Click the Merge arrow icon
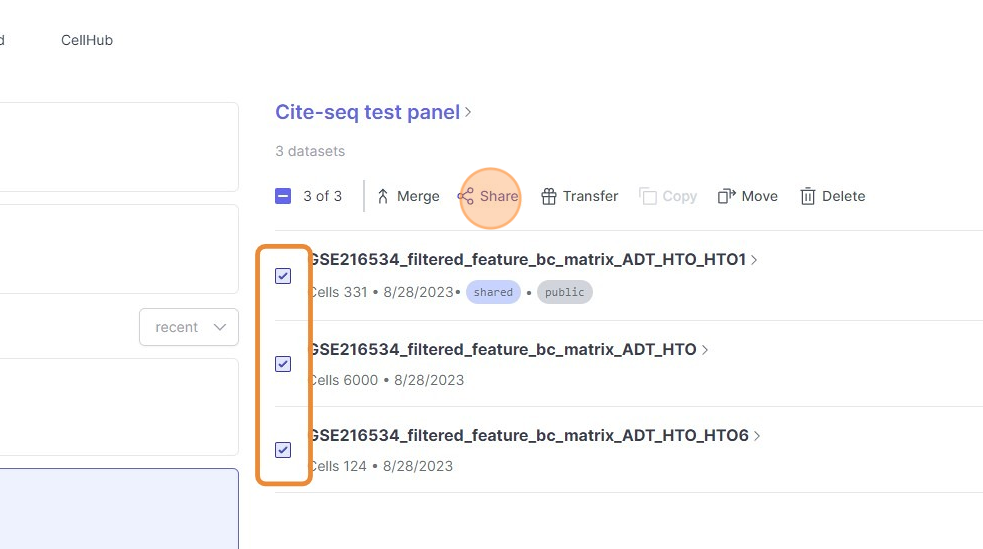The height and width of the screenshot is (549, 983). pyautogui.click(x=383, y=196)
